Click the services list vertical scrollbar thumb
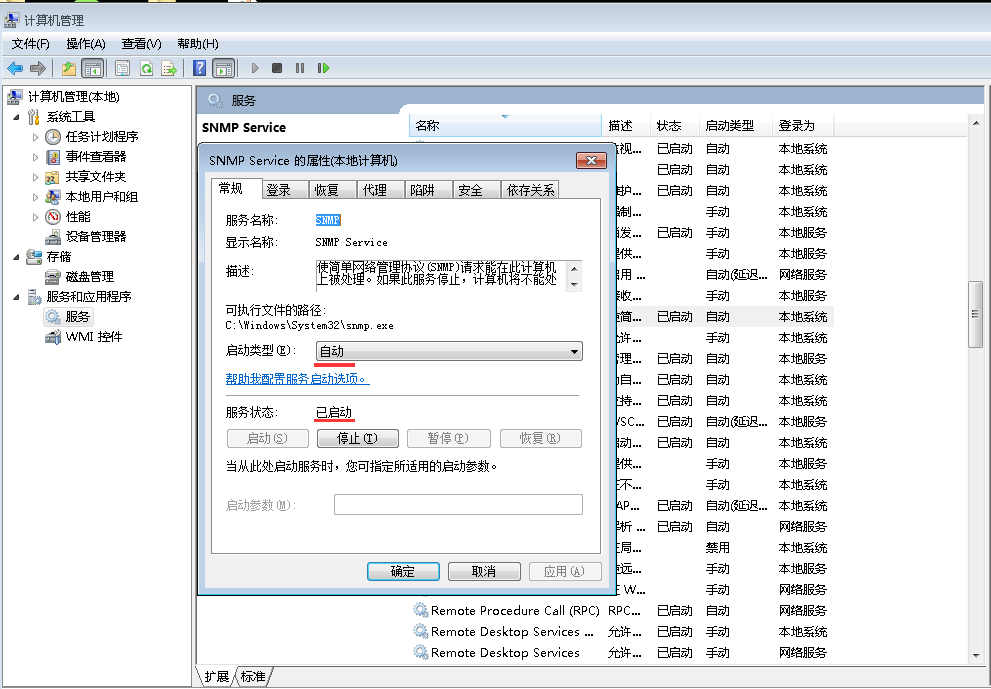Viewport: 991px width, 689px height. click(975, 314)
